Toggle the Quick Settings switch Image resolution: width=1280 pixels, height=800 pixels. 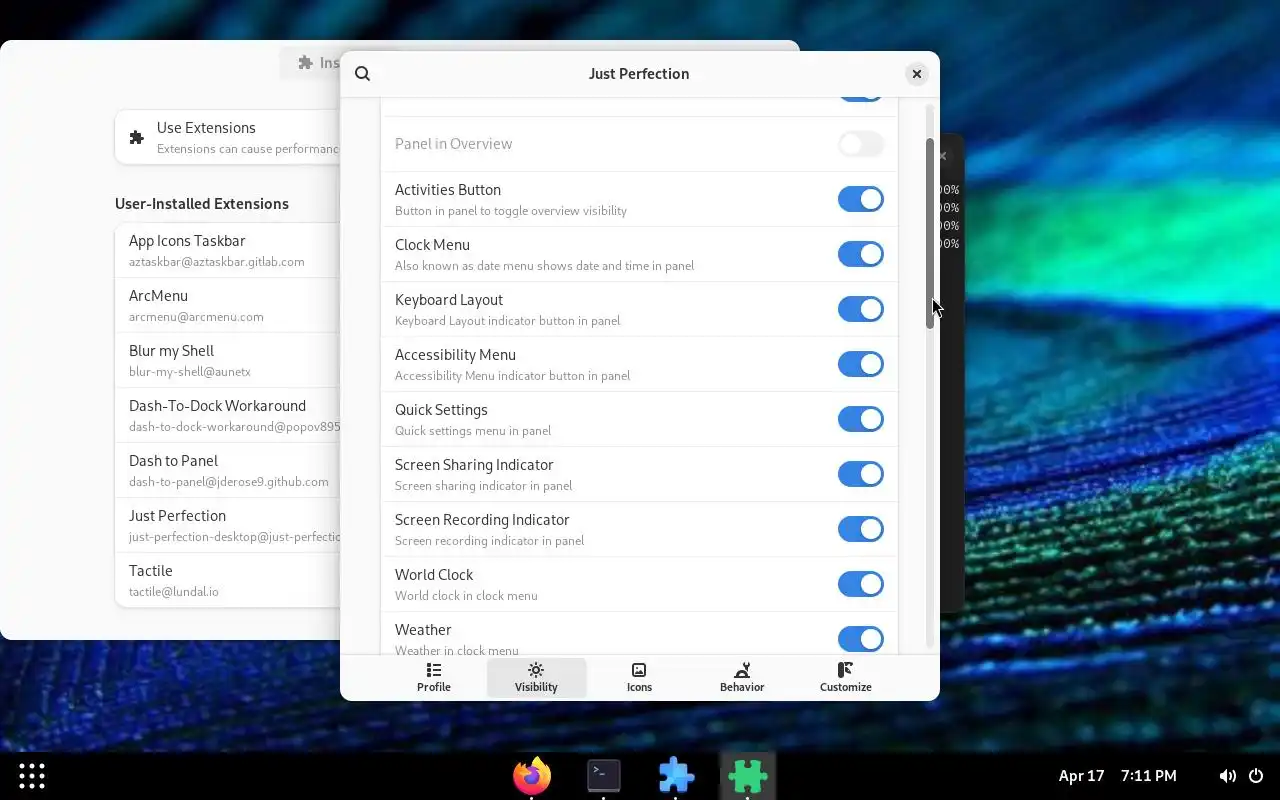(x=861, y=419)
